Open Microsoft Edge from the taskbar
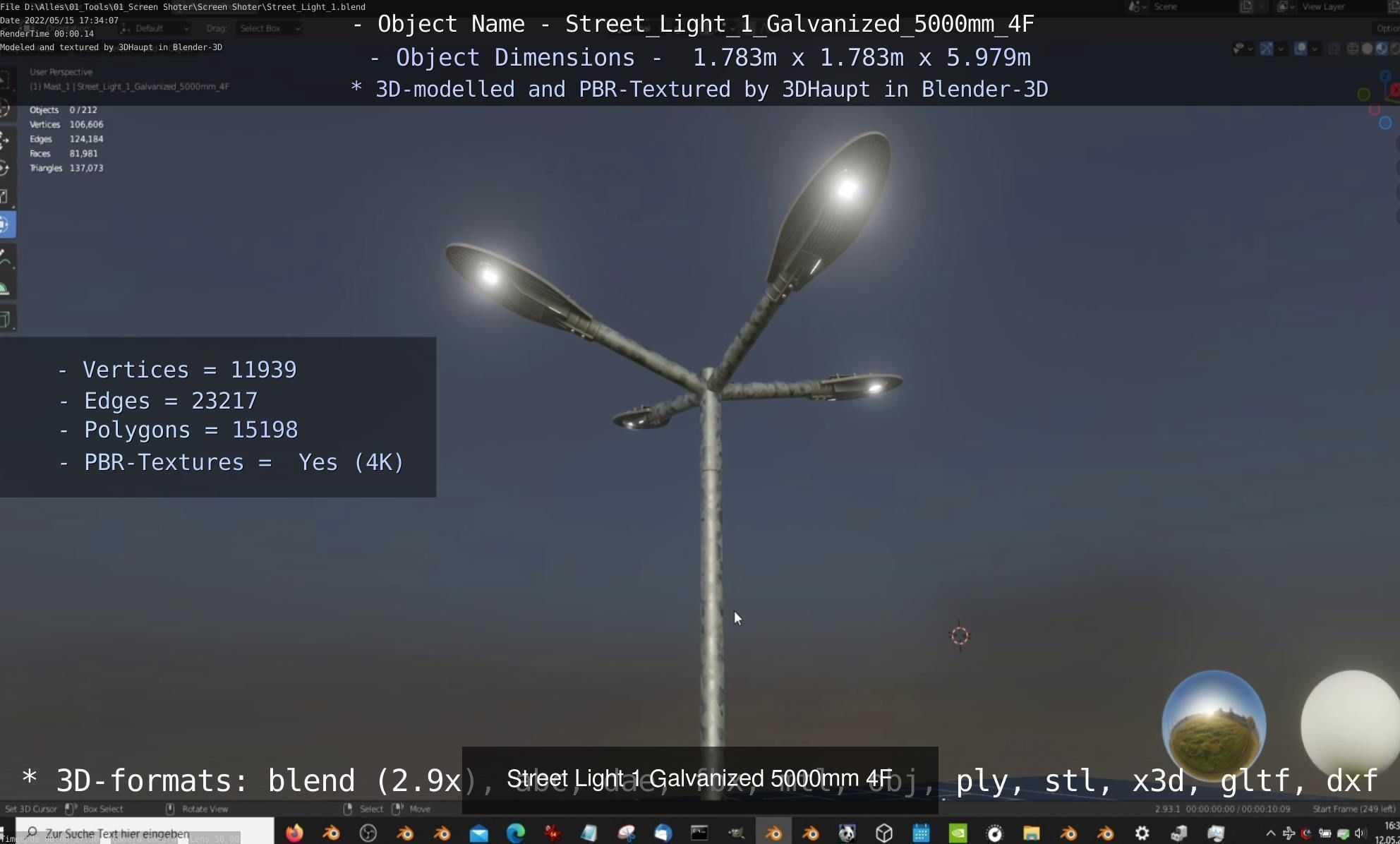This screenshot has height=844, width=1400. [516, 833]
